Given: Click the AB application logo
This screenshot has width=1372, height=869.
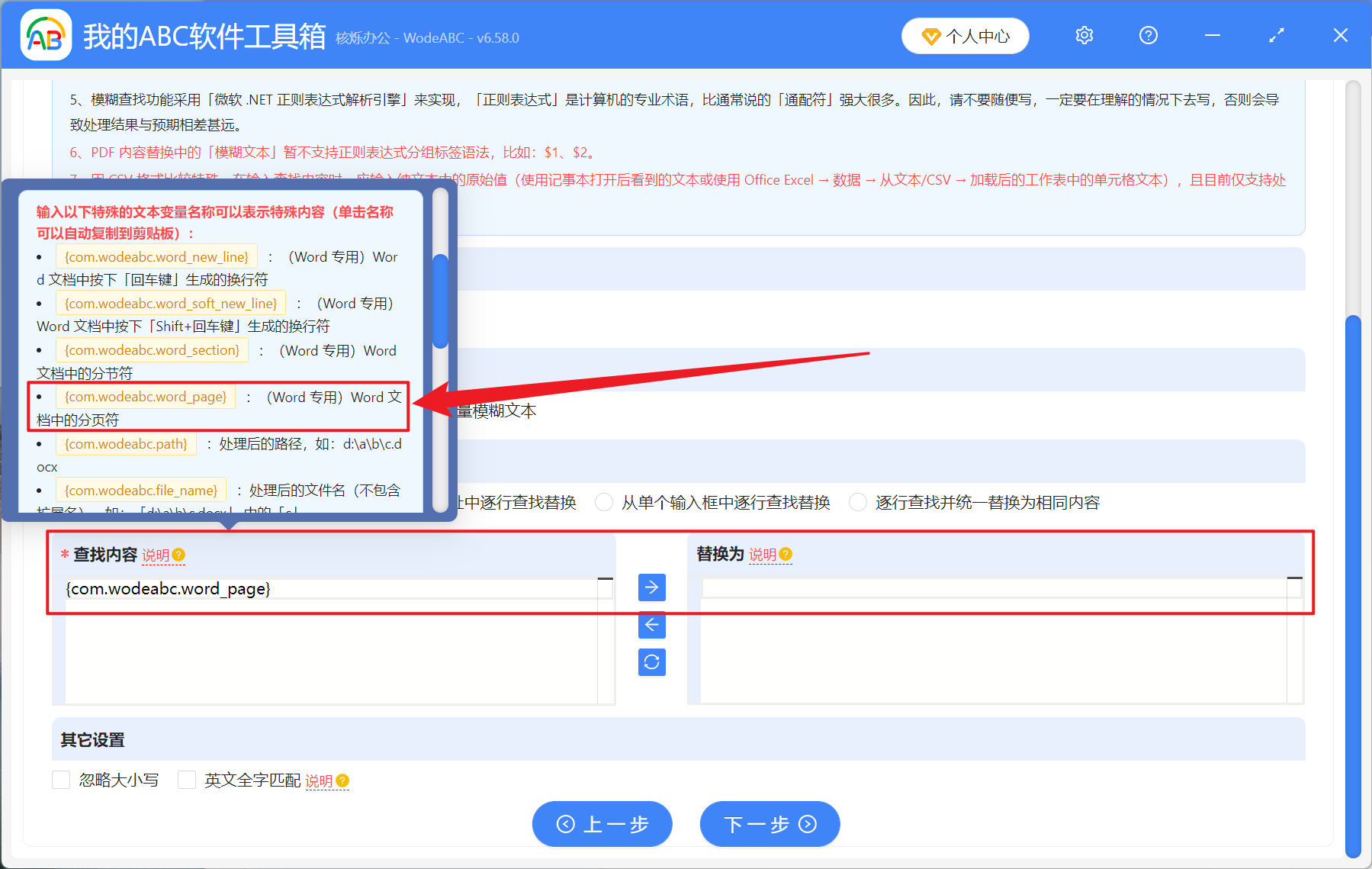Looking at the screenshot, I should (x=45, y=34).
